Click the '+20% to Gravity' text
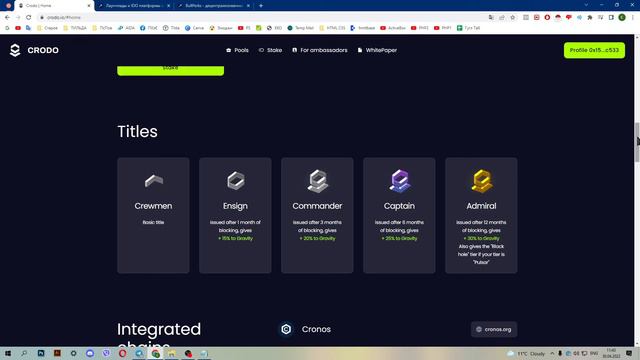This screenshot has width=640, height=360. pyautogui.click(x=318, y=238)
